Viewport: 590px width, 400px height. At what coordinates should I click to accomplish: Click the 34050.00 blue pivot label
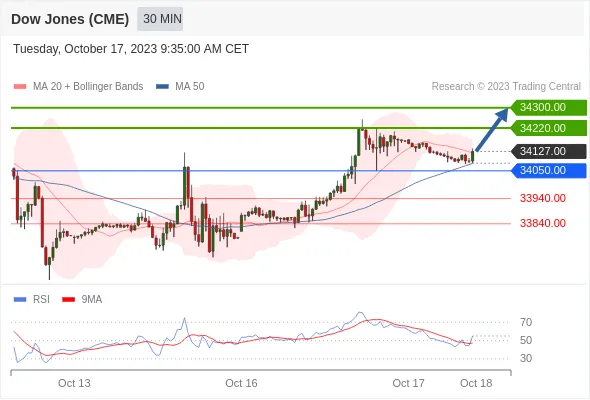click(549, 170)
